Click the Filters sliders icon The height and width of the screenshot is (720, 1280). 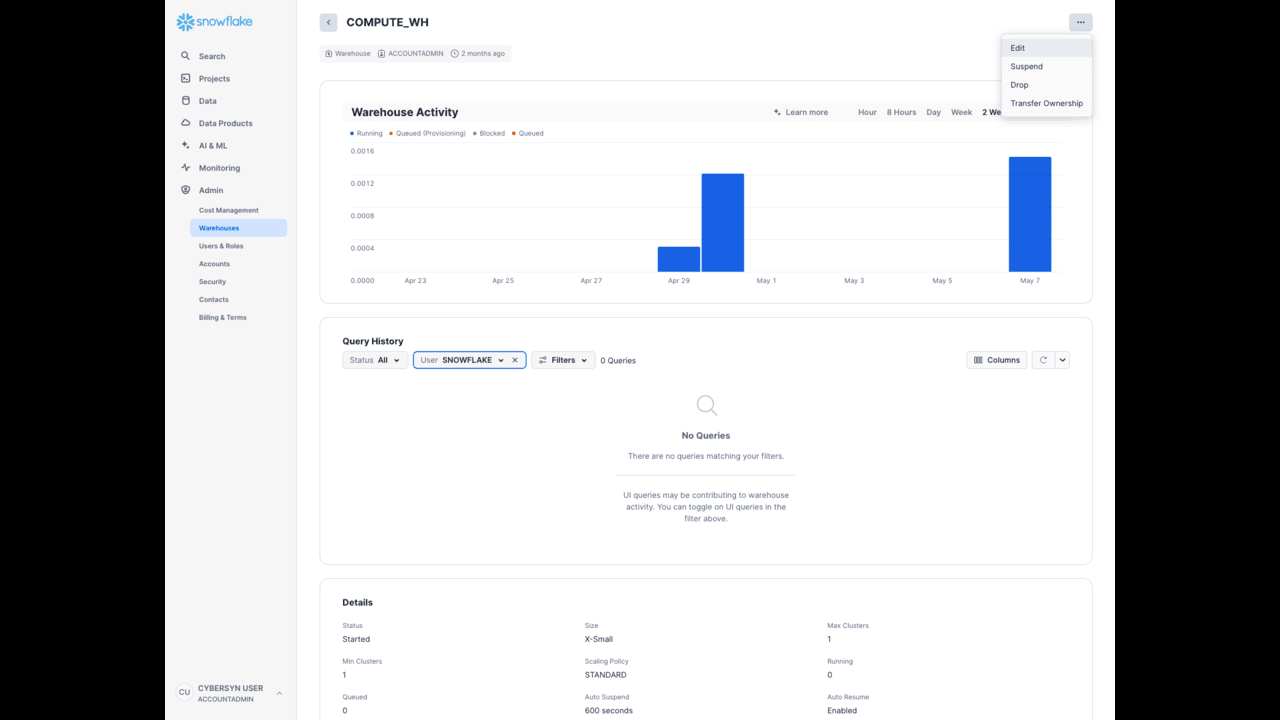pyautogui.click(x=543, y=360)
